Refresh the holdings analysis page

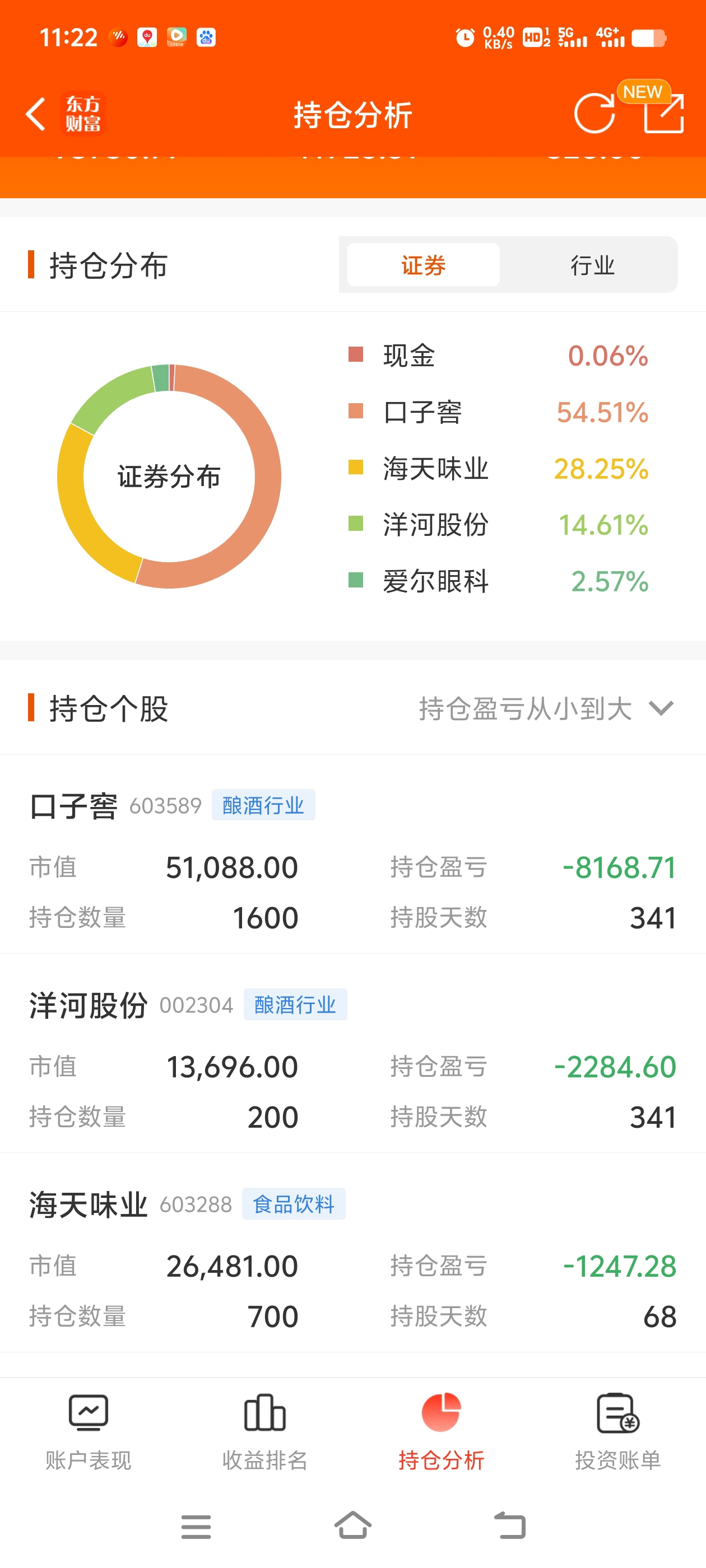[594, 113]
